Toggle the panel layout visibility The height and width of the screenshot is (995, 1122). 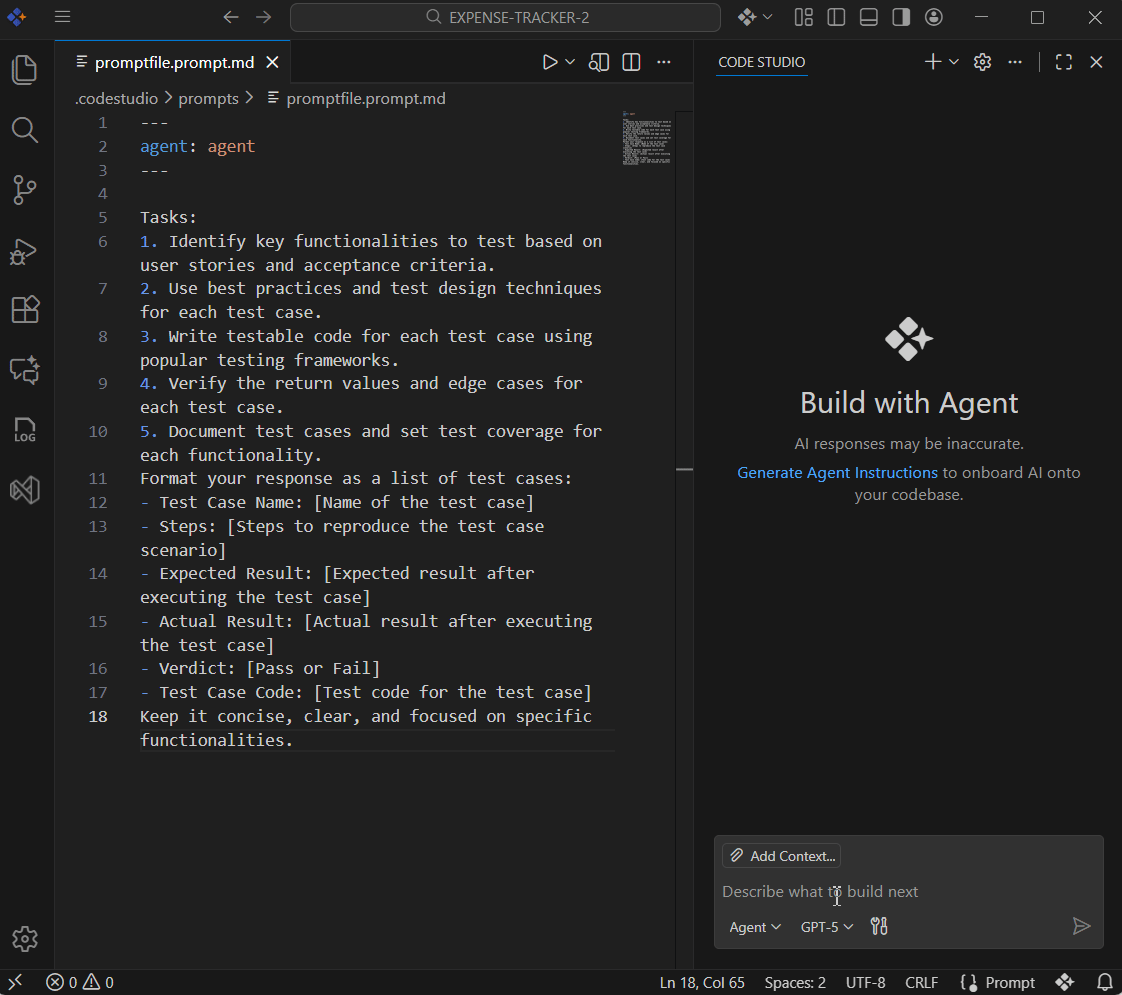pos(868,17)
